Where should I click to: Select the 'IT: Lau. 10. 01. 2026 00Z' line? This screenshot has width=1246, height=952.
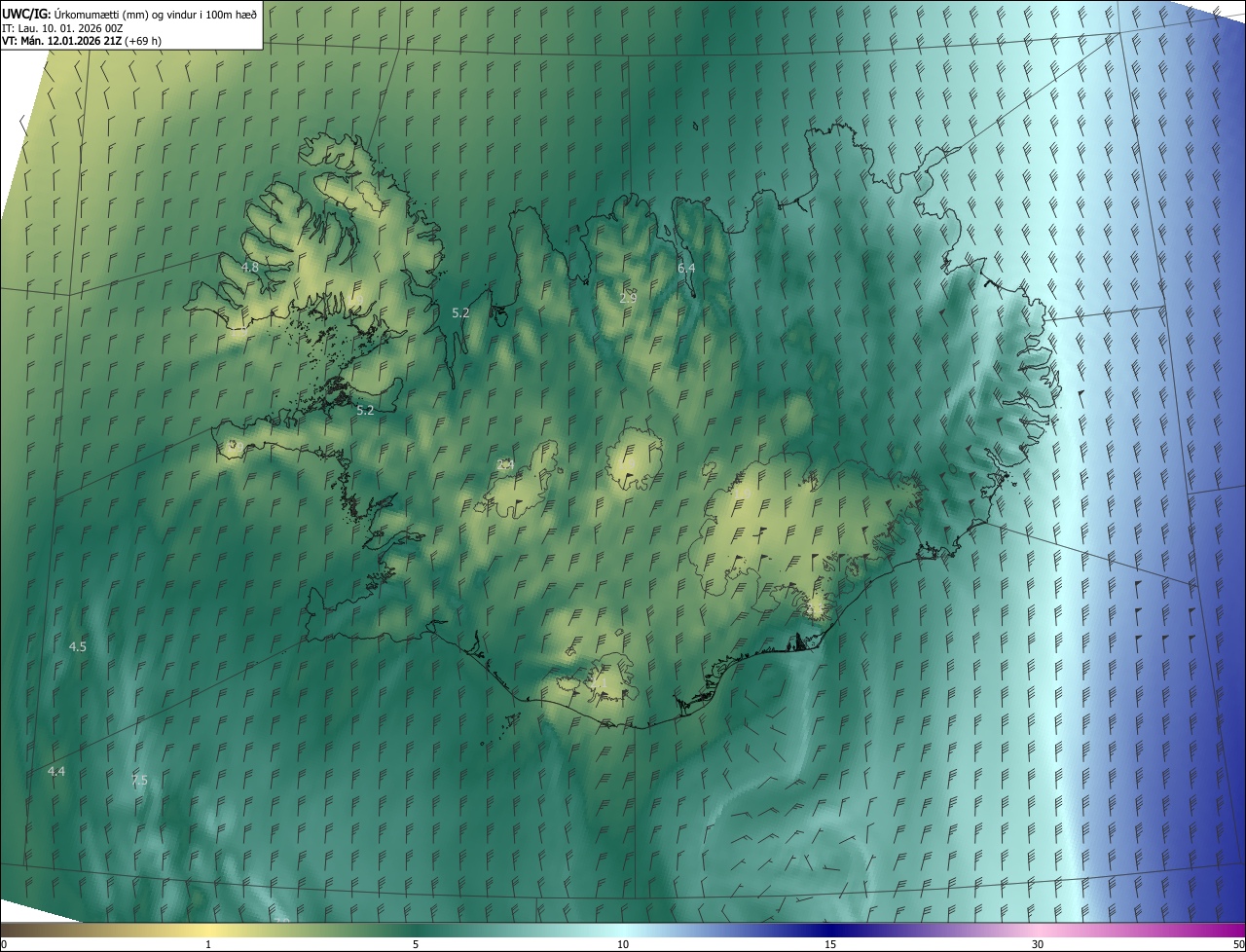point(62,28)
